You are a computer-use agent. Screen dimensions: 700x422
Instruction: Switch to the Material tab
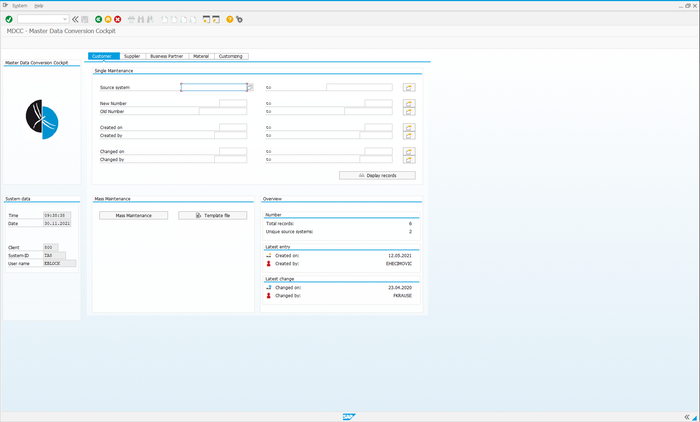click(201, 56)
